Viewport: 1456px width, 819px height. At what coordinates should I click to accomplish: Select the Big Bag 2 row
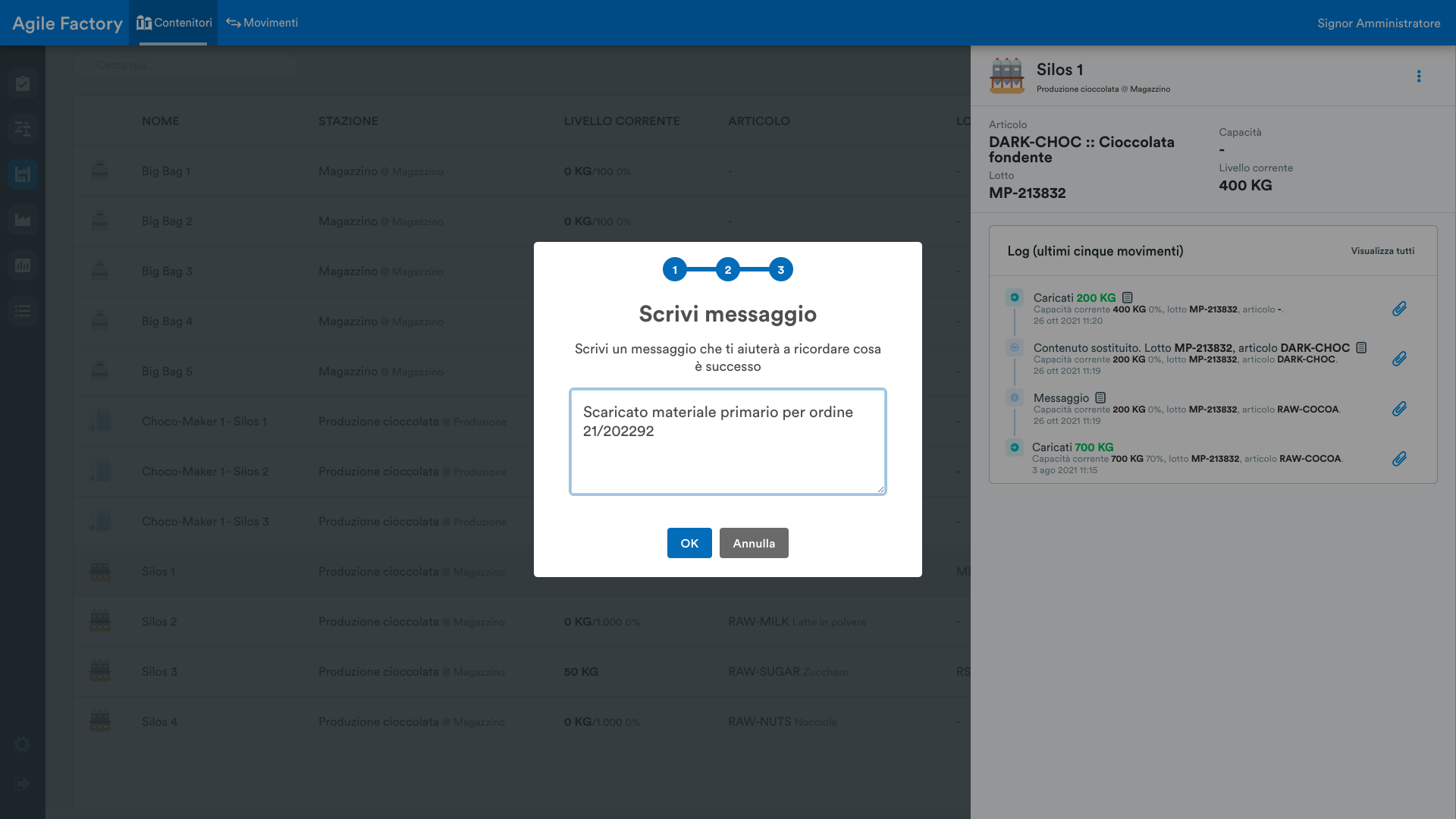click(x=522, y=221)
